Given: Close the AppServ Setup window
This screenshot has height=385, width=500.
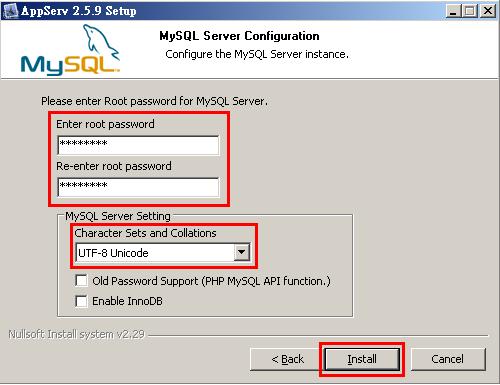Looking at the screenshot, I should click(x=488, y=11).
